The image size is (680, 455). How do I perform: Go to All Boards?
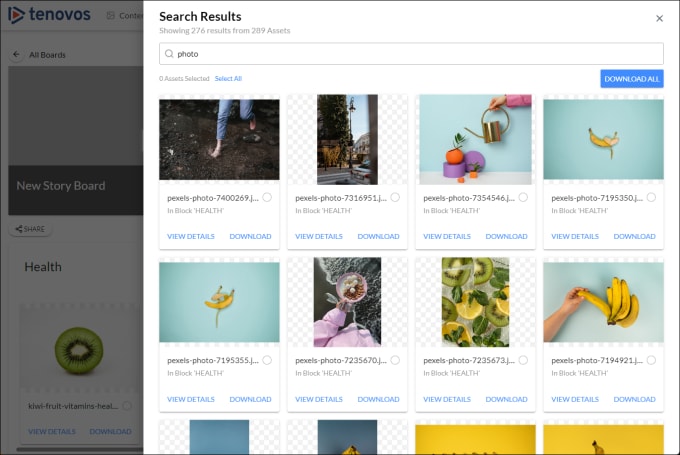(47, 55)
